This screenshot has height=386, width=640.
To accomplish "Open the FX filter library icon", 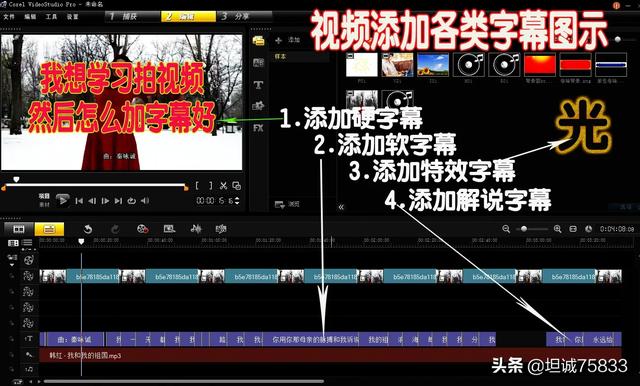I will point(258,128).
